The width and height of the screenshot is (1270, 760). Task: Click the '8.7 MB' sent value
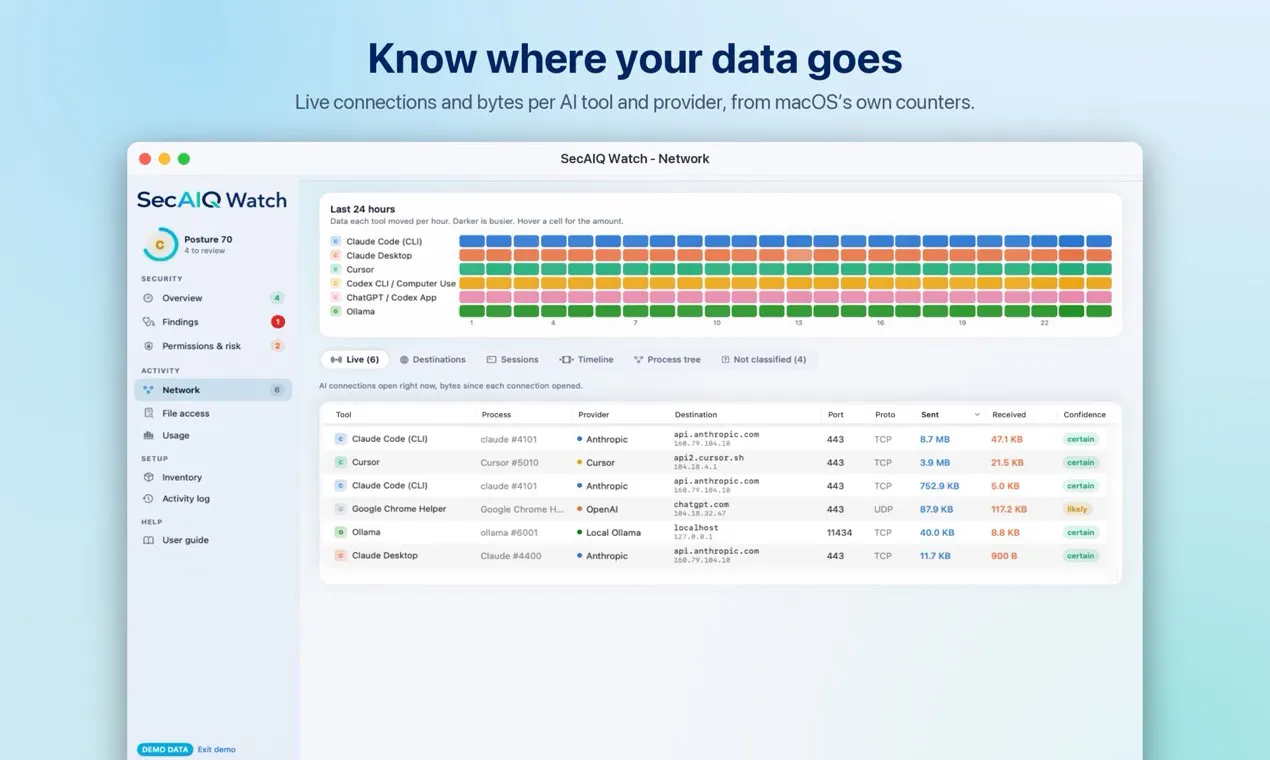(935, 439)
